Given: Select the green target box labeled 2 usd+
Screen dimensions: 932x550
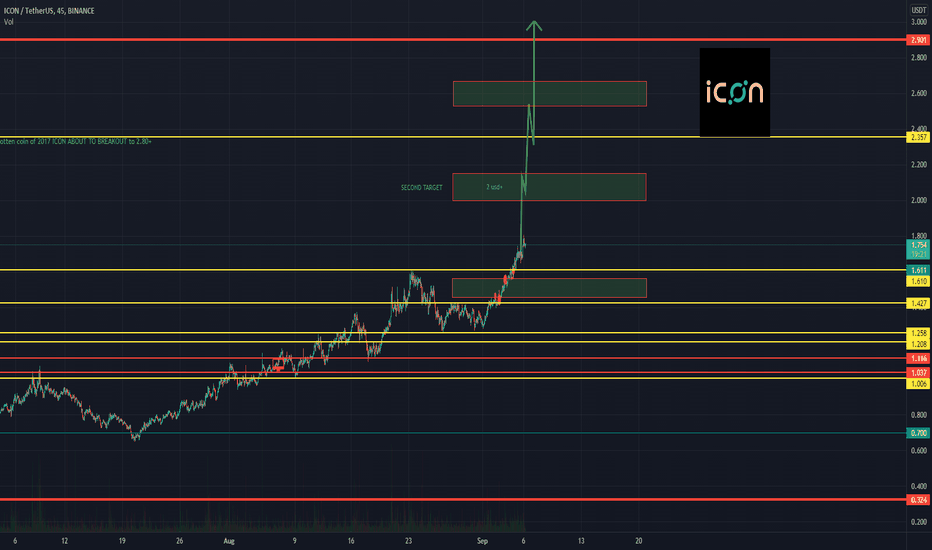Looking at the screenshot, I should pyautogui.click(x=549, y=187).
